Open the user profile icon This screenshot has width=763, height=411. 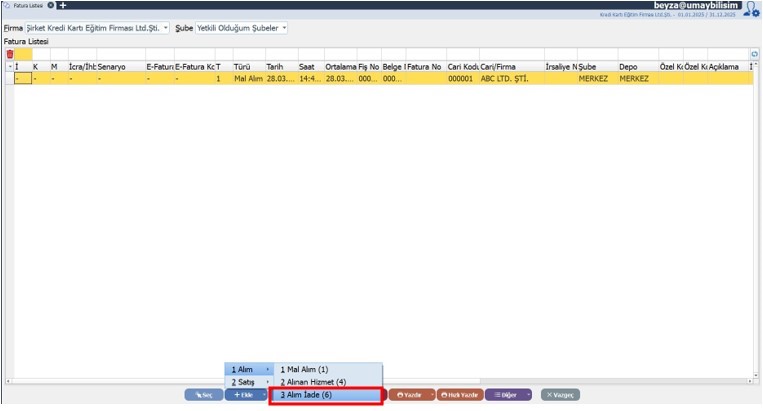(x=752, y=9)
